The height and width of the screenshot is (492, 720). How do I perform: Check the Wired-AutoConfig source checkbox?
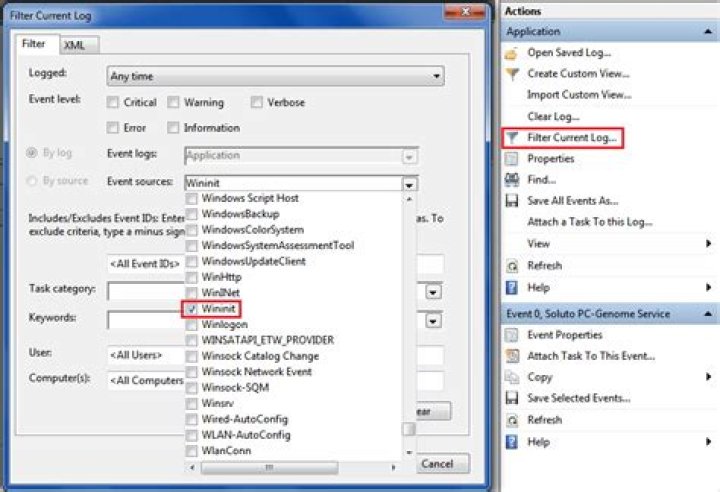coord(192,419)
